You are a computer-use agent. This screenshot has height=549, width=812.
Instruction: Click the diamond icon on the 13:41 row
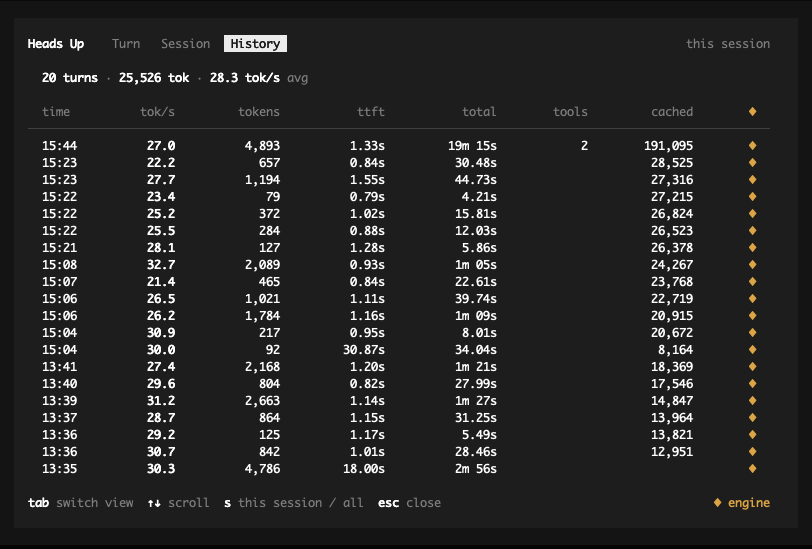[x=752, y=367]
